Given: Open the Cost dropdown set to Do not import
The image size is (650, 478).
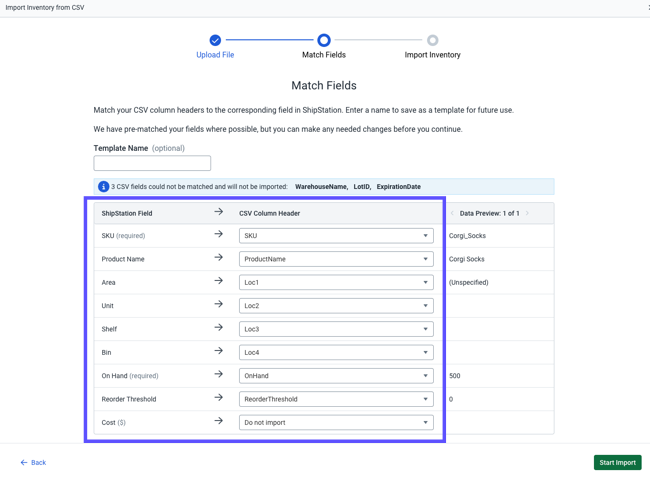Looking at the screenshot, I should pyautogui.click(x=336, y=422).
